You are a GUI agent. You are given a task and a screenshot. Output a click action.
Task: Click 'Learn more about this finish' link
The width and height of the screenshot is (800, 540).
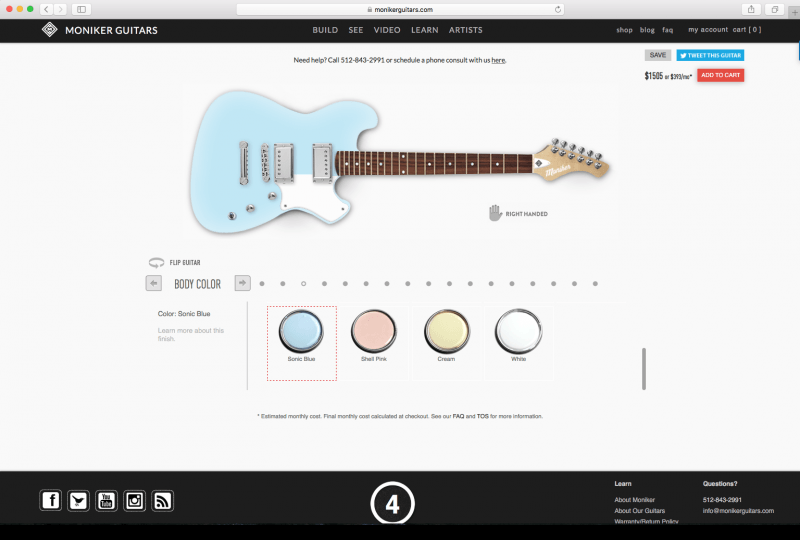(191, 334)
